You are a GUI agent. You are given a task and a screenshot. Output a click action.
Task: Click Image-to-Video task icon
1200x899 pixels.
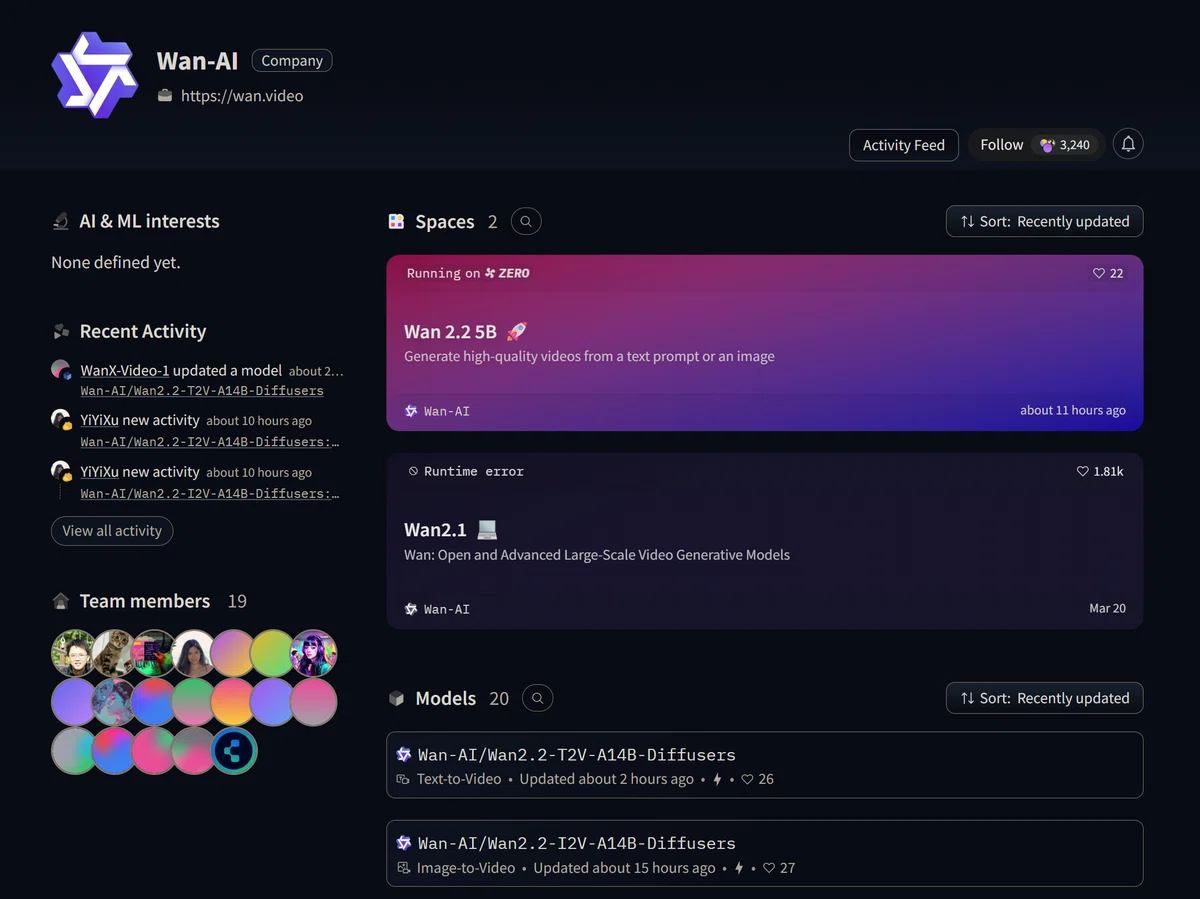[x=403, y=868]
